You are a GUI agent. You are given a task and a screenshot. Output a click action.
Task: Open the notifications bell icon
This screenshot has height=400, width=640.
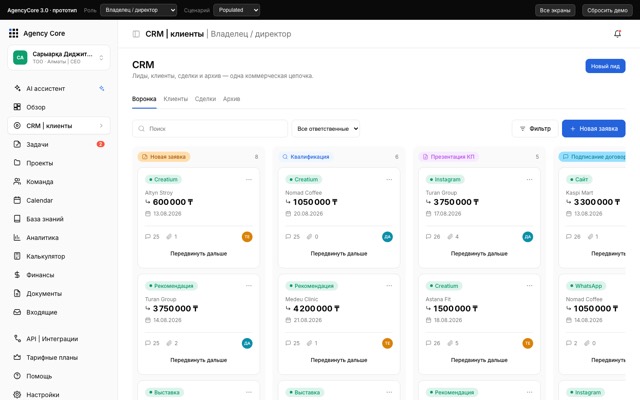(x=617, y=34)
